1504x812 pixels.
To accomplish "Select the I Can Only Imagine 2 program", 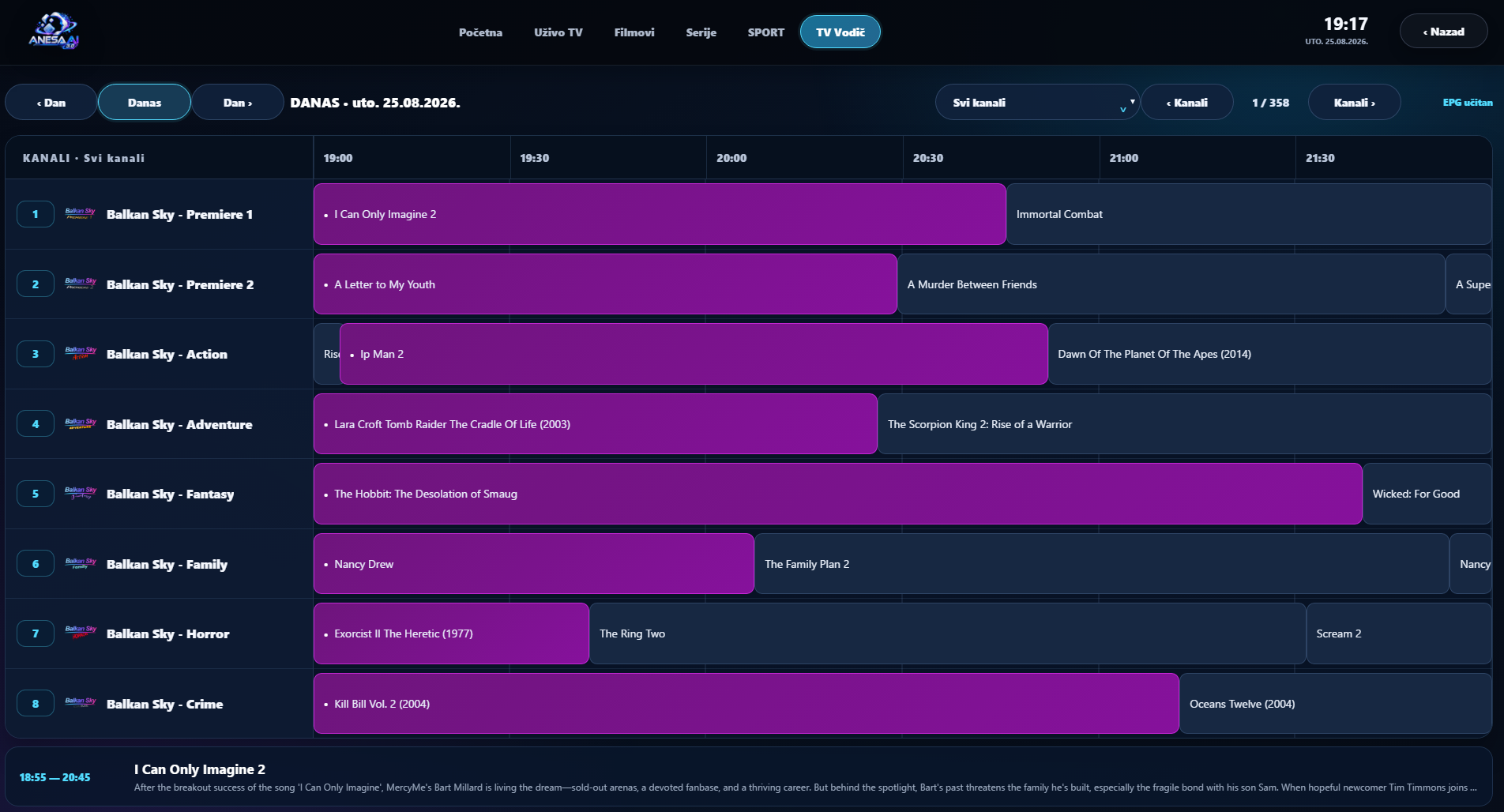I will click(660, 214).
